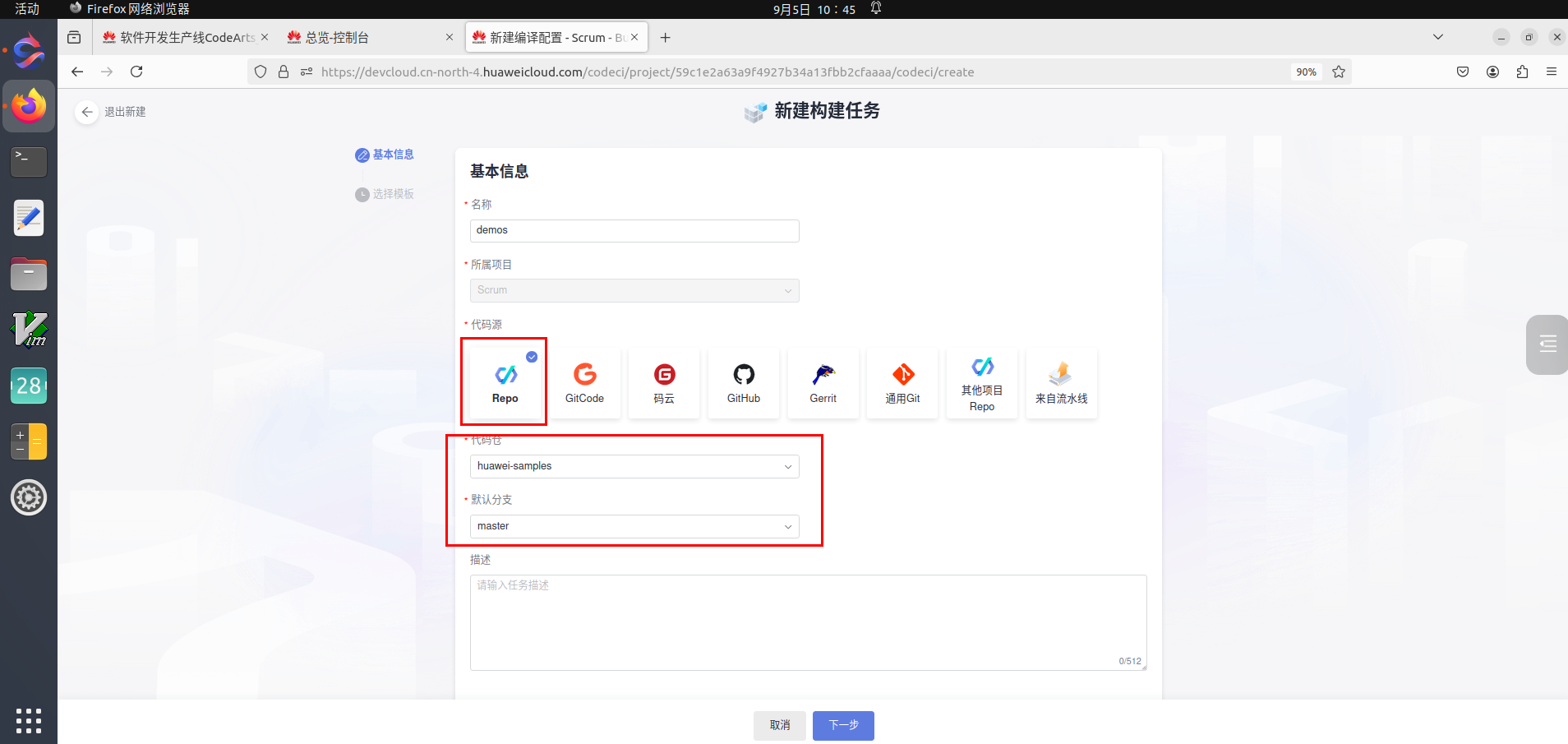Viewport: 1568px width, 744px height.
Task: Select 来自流水线 code source
Action: (x=1062, y=382)
